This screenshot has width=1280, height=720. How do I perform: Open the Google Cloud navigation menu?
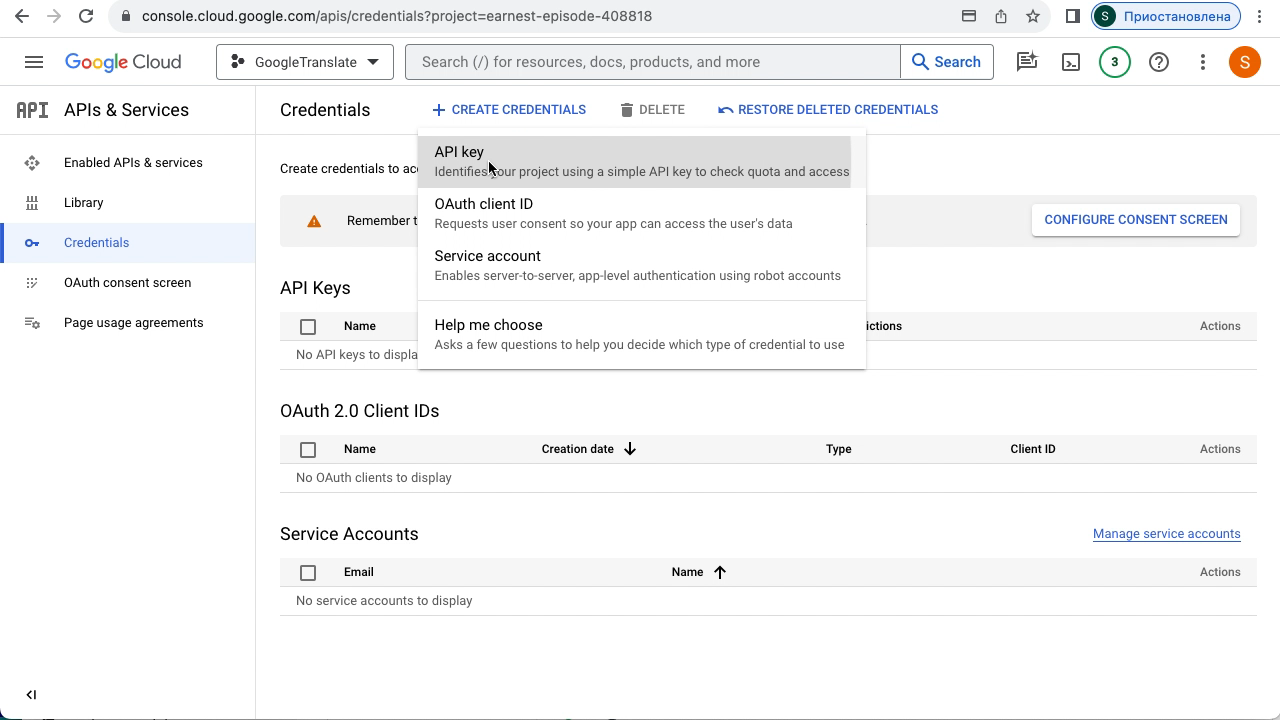click(x=33, y=62)
